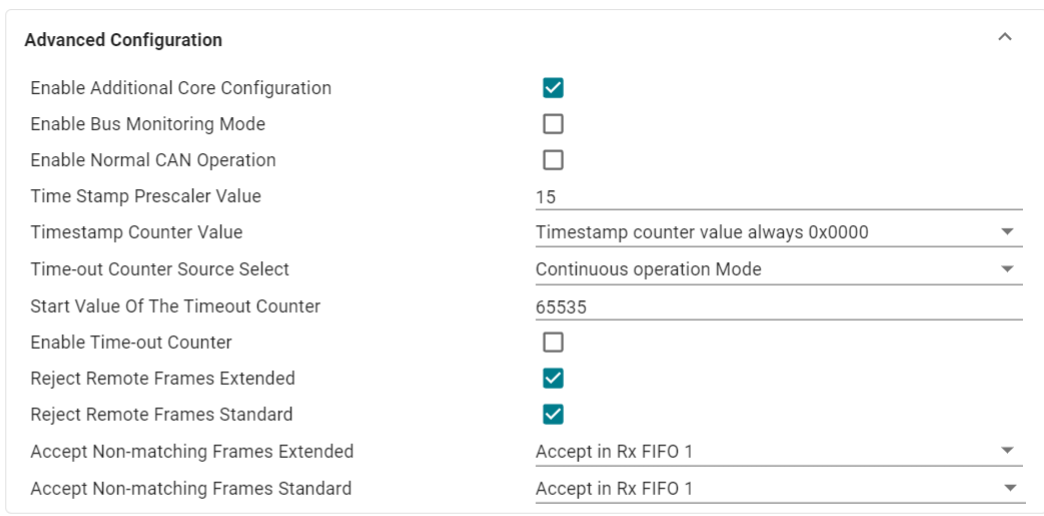The width and height of the screenshot is (1044, 516).
Task: Collapse the Advanced Configuration section chevron
Action: [x=1005, y=38]
